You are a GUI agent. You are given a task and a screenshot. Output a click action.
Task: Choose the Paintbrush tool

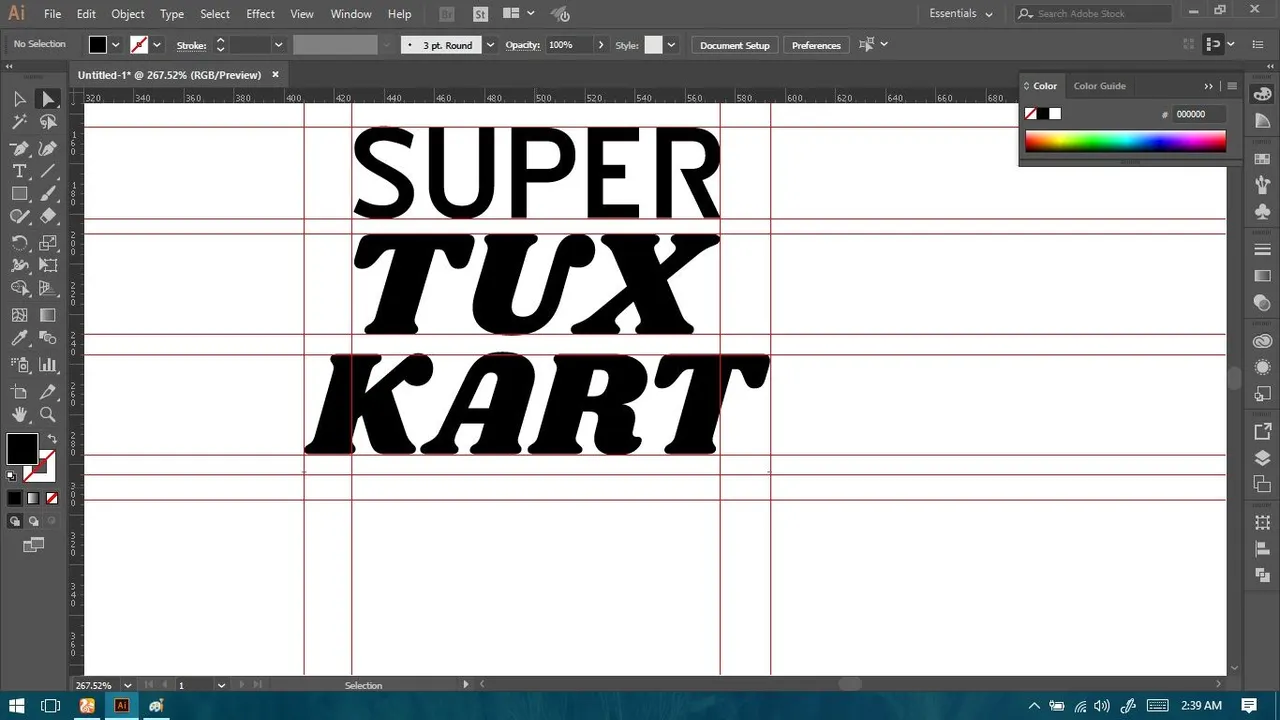click(x=48, y=194)
